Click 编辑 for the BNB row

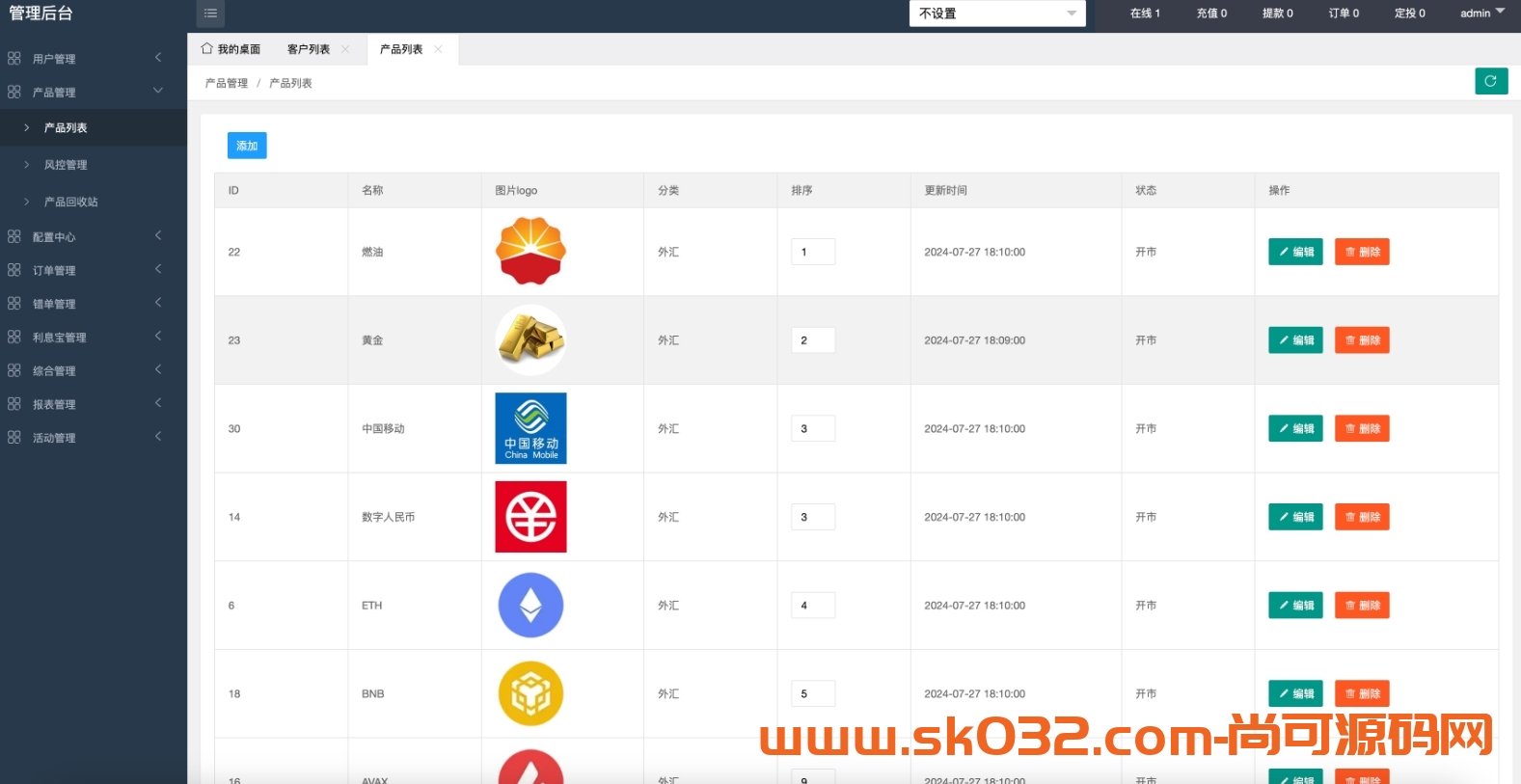[x=1295, y=693]
